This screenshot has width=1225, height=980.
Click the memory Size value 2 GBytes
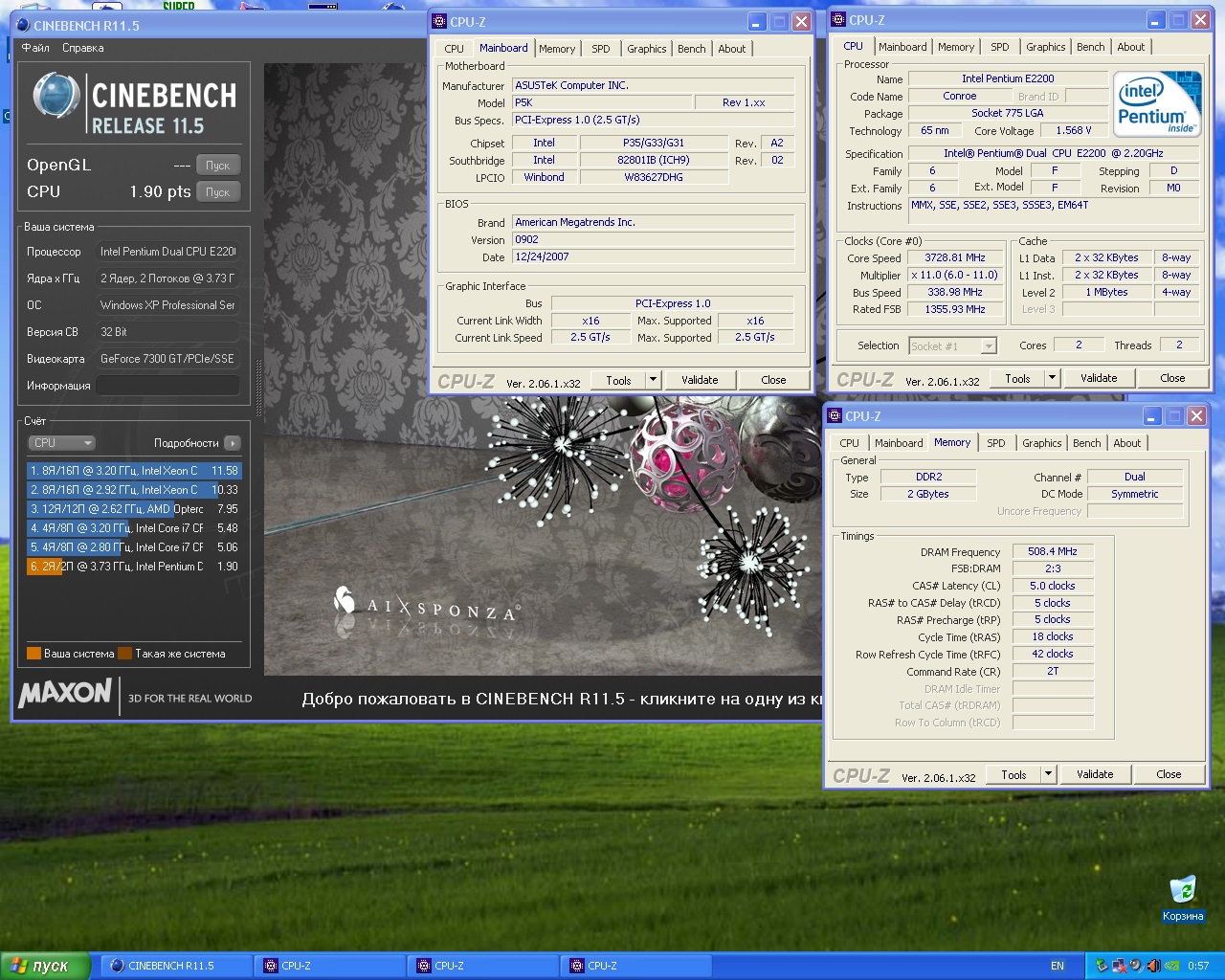tap(928, 494)
